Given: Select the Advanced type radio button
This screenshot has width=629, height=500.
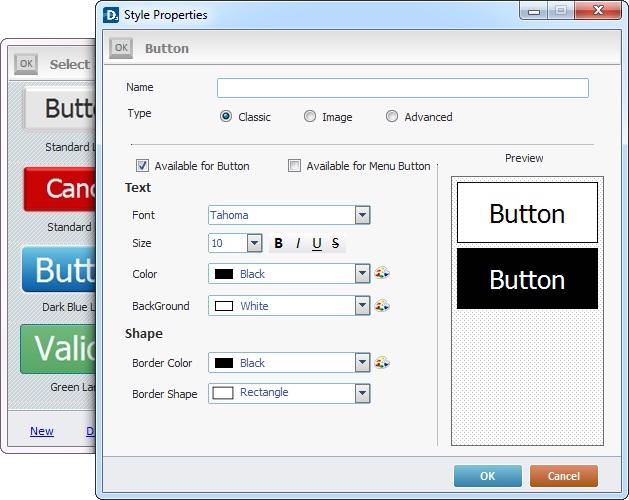Looking at the screenshot, I should tap(392, 116).
